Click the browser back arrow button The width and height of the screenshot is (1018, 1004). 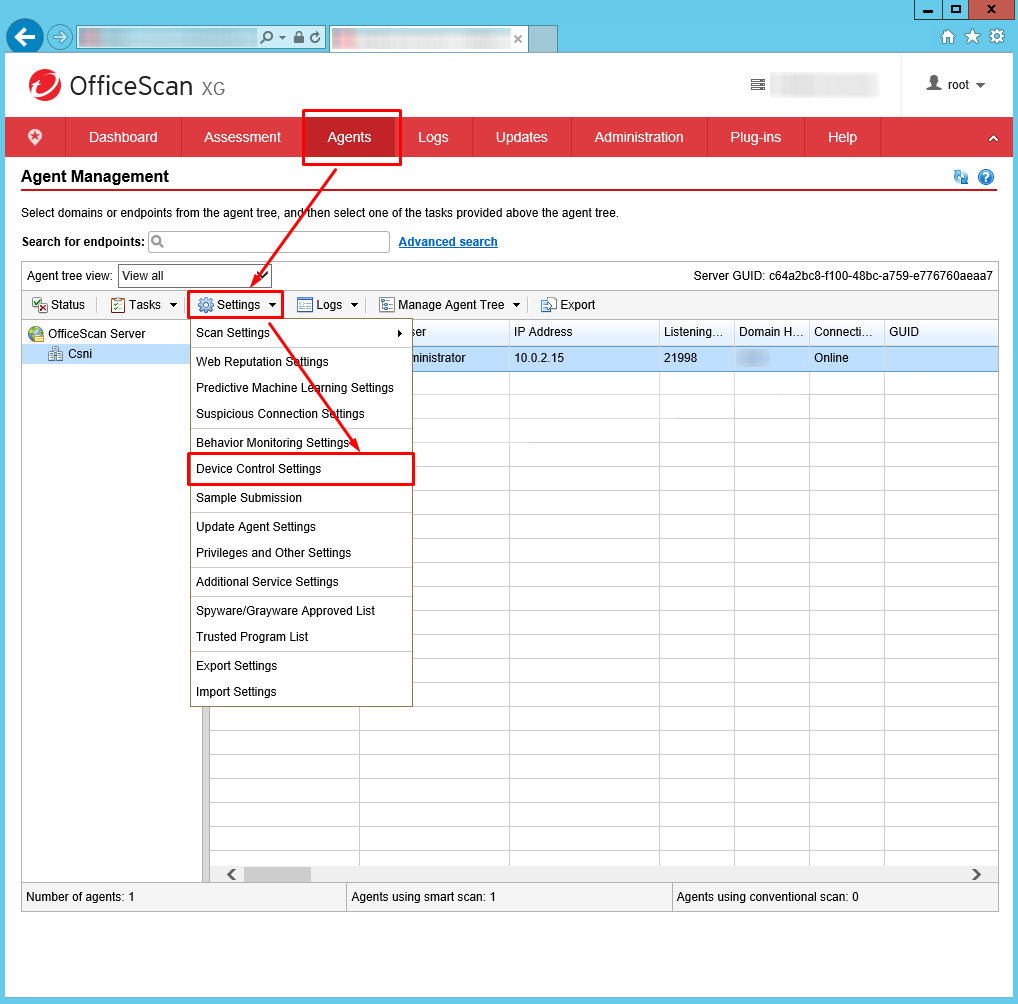click(24, 37)
